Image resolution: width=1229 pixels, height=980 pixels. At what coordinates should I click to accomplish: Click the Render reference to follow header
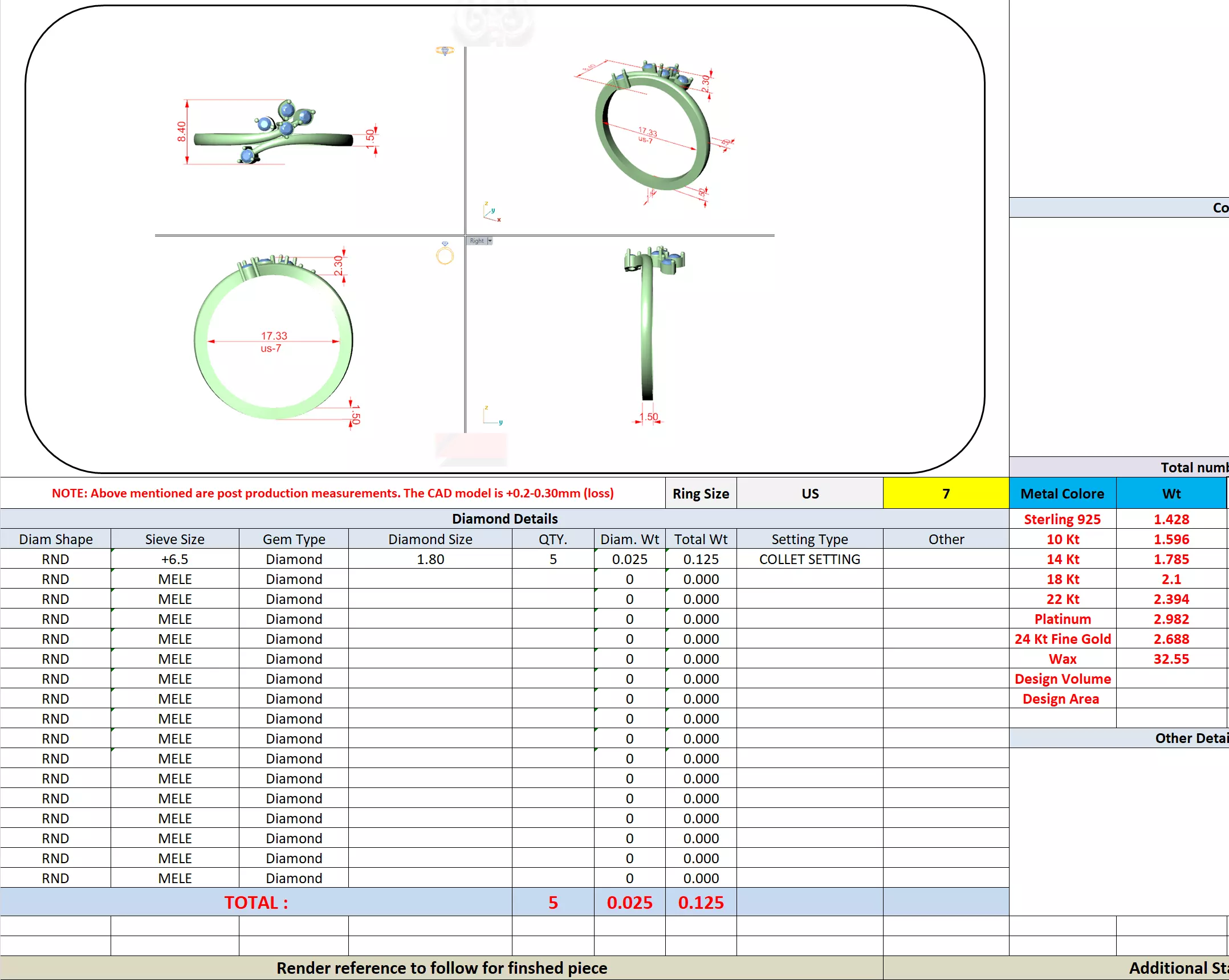pyautogui.click(x=442, y=968)
